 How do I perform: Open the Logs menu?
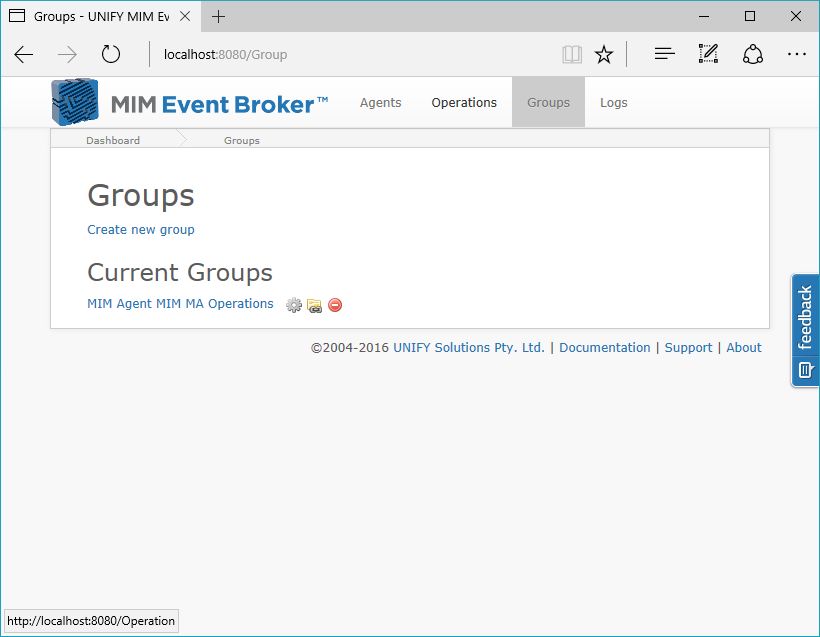click(x=613, y=103)
